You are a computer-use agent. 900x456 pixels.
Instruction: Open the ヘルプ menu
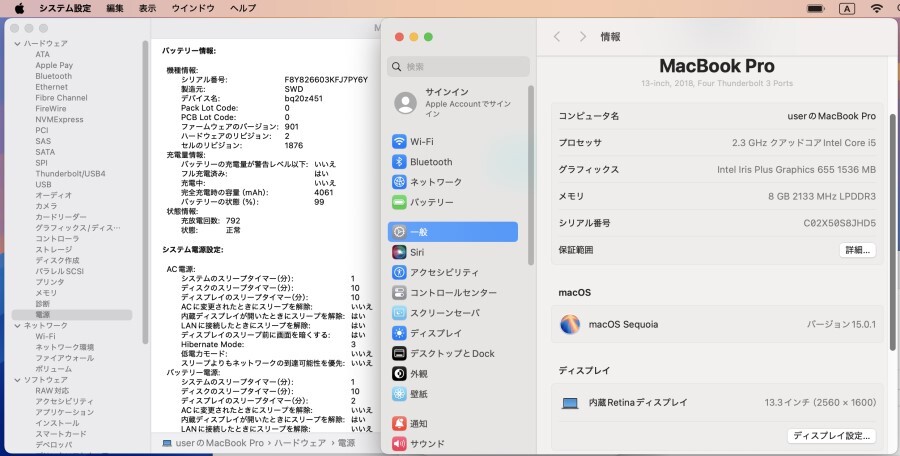point(243,8)
